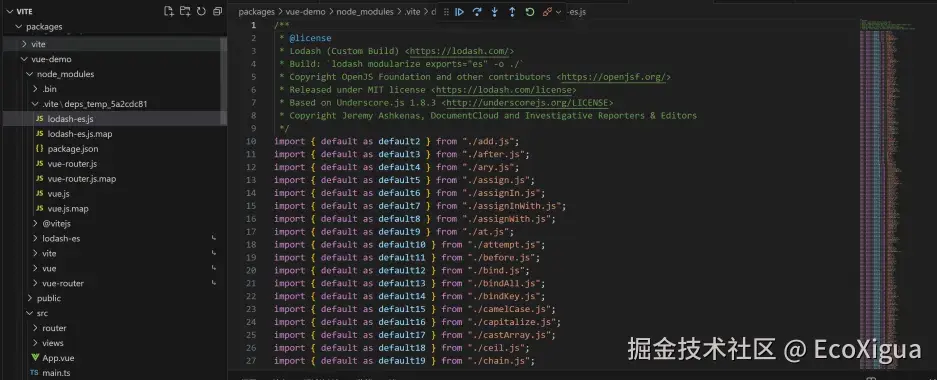This screenshot has width=937, height=380.
Task: Collapse the packages folder
Action: 19,27
